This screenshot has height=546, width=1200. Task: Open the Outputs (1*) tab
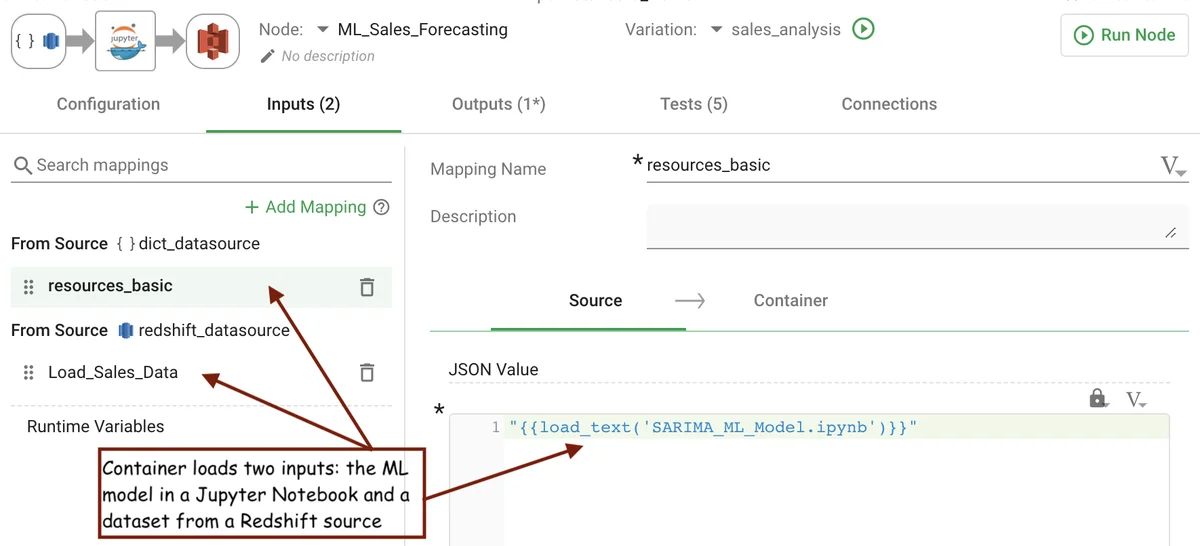pyautogui.click(x=498, y=104)
